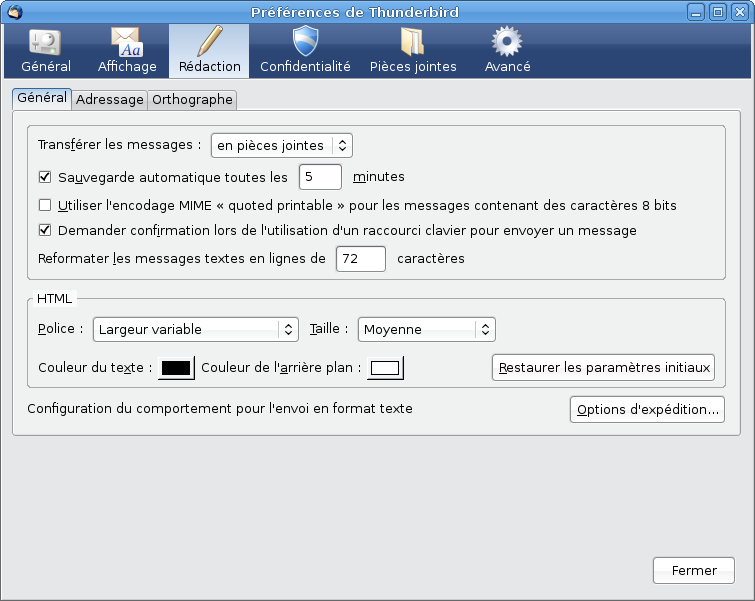Screen dimensions: 755x601
Task: Switch to the Adressage tab
Action: click(110, 100)
